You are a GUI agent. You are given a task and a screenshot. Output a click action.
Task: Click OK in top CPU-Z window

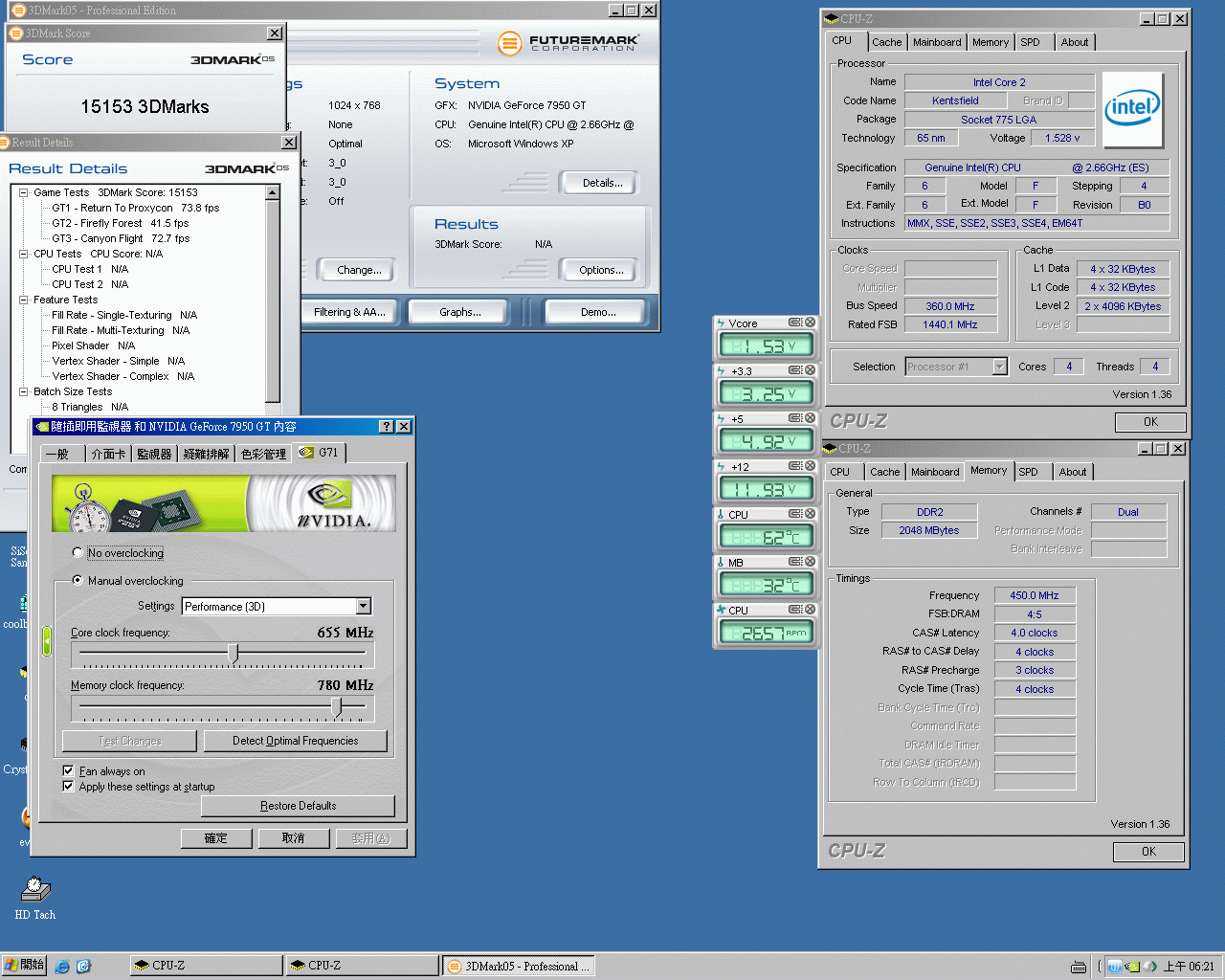pyautogui.click(x=1150, y=422)
